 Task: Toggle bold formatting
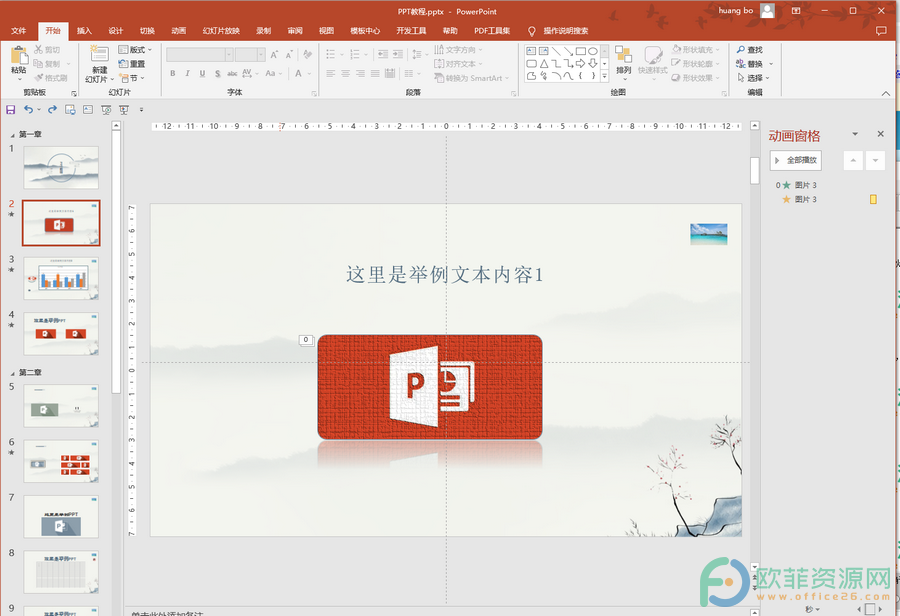173,73
